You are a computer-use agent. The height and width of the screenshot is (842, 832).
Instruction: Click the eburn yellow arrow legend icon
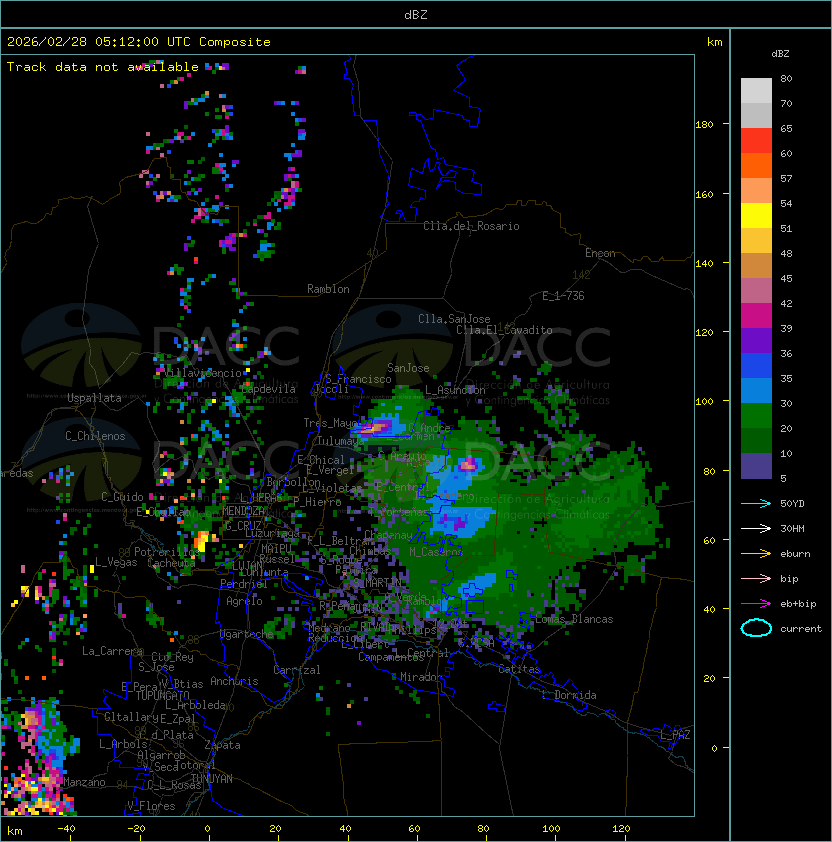(x=756, y=554)
